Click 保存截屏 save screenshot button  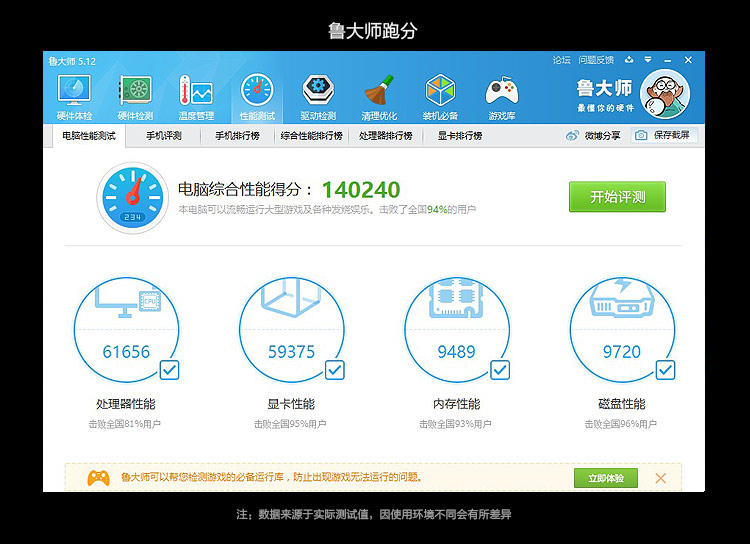(x=664, y=135)
